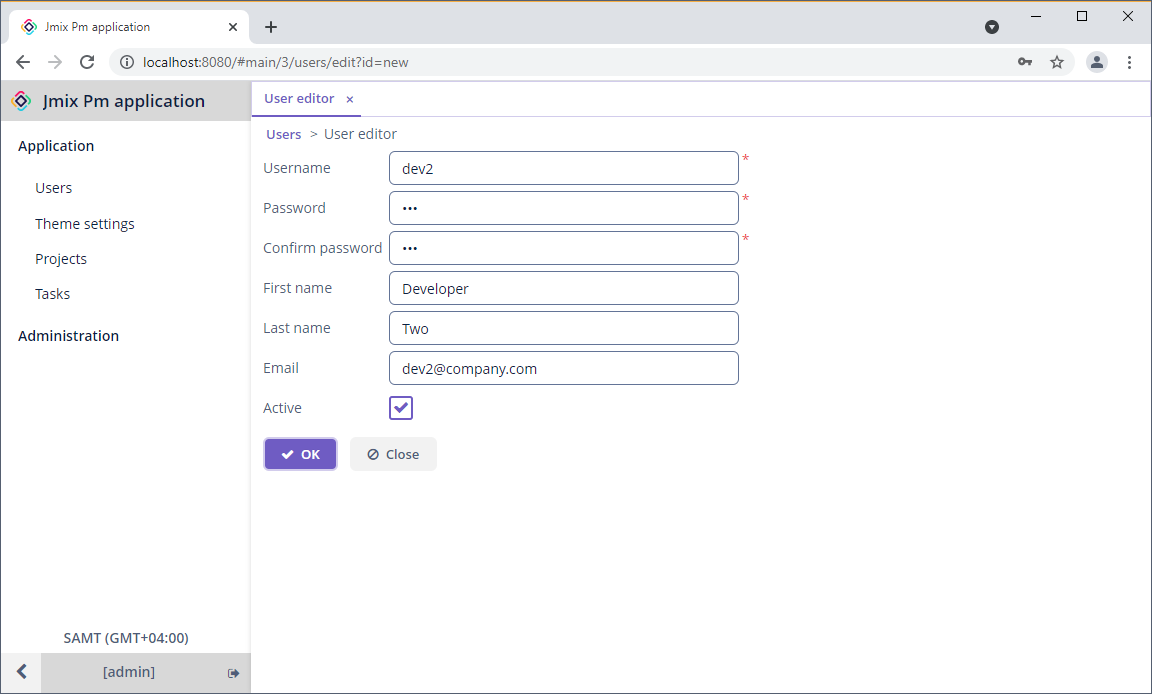Focus the Confirm password field
Screen dimensions: 1152x694
point(564,248)
